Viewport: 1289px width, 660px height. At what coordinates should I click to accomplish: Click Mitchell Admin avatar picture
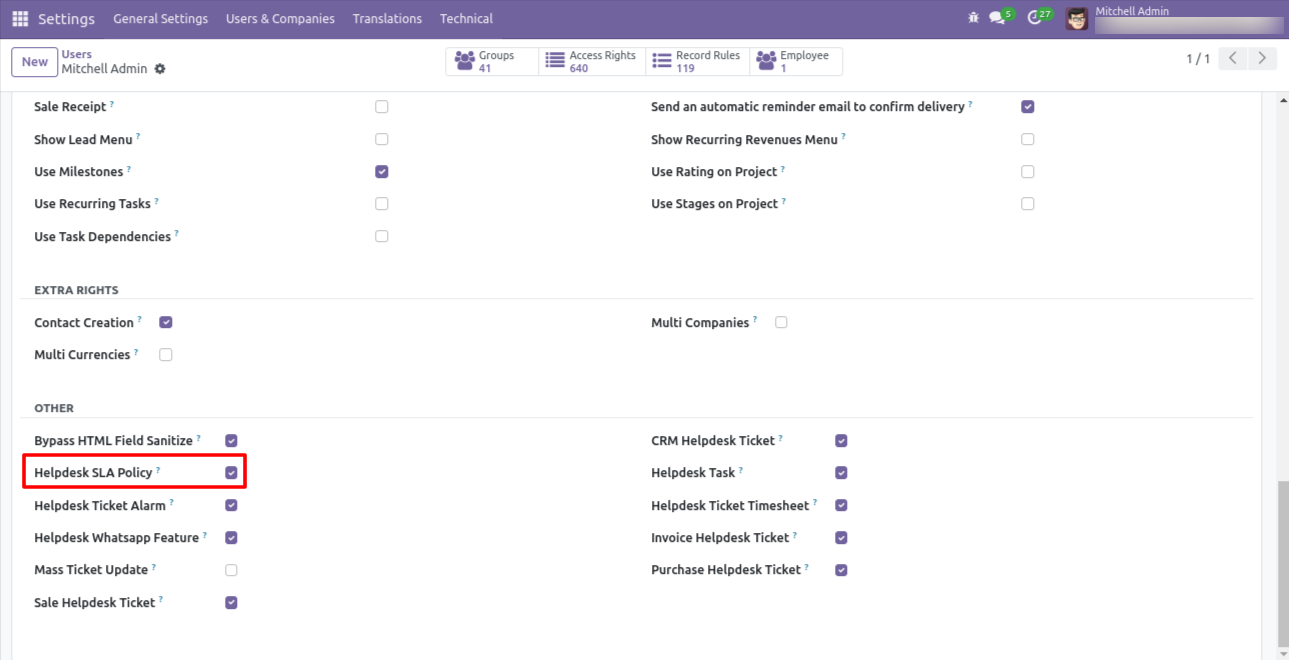tap(1076, 19)
